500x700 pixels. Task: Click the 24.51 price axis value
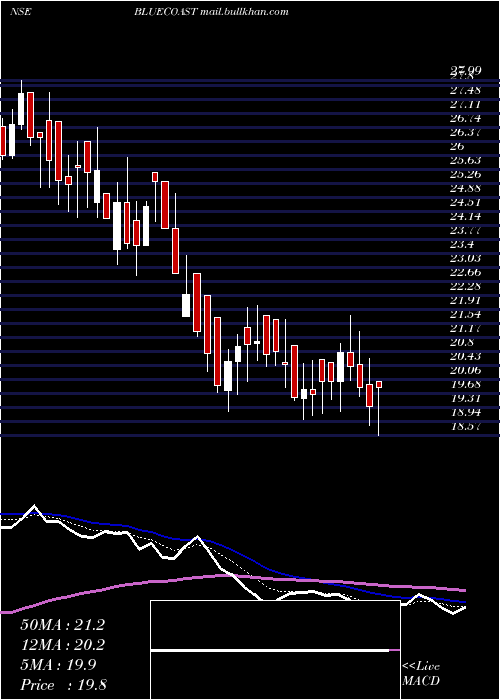point(466,203)
